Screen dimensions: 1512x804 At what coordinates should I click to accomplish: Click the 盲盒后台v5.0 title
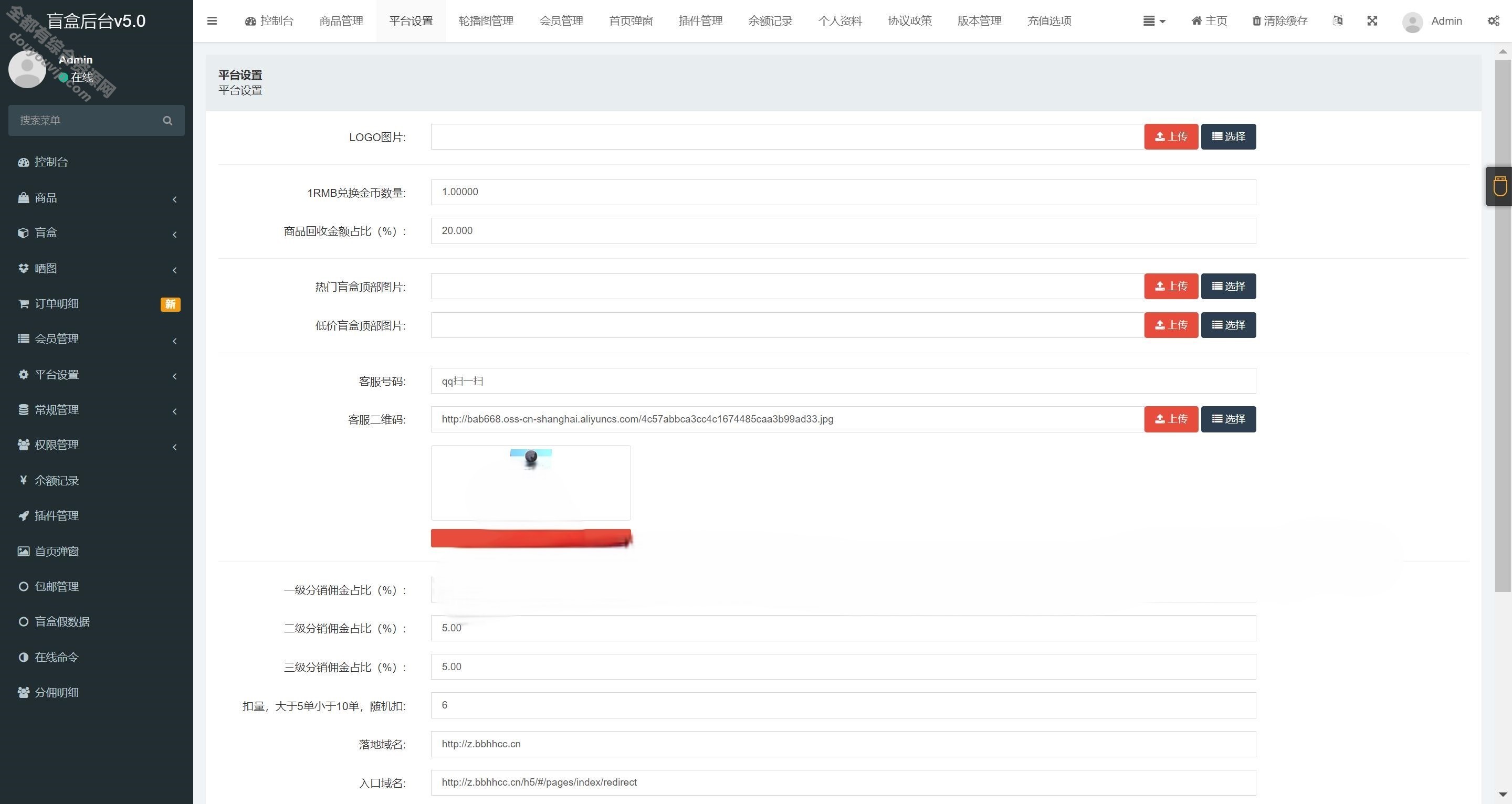point(96,21)
